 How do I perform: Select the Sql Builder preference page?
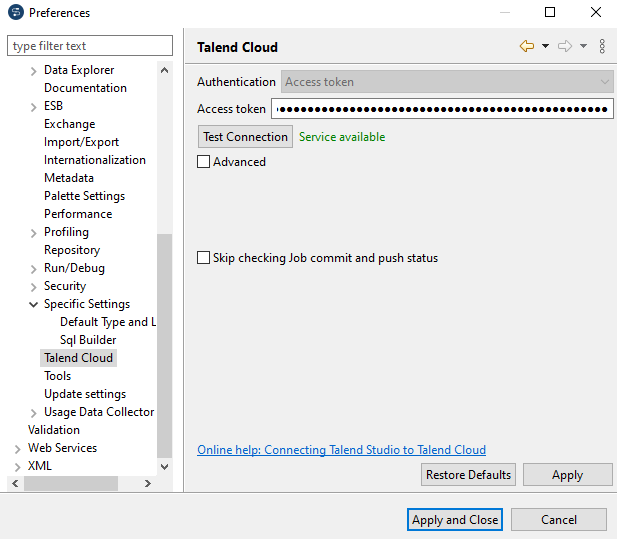pyautogui.click(x=88, y=340)
